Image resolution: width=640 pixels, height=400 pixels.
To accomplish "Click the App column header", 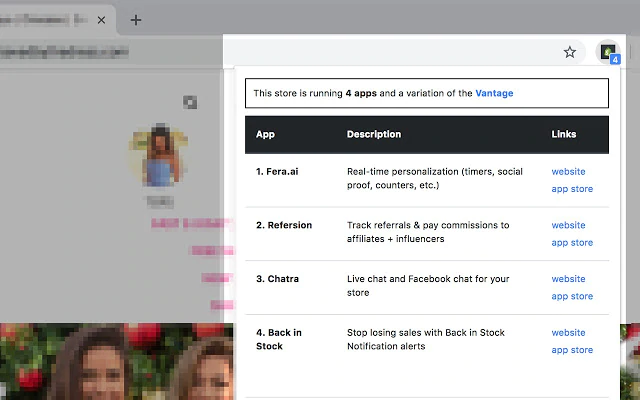I will 265,134.
